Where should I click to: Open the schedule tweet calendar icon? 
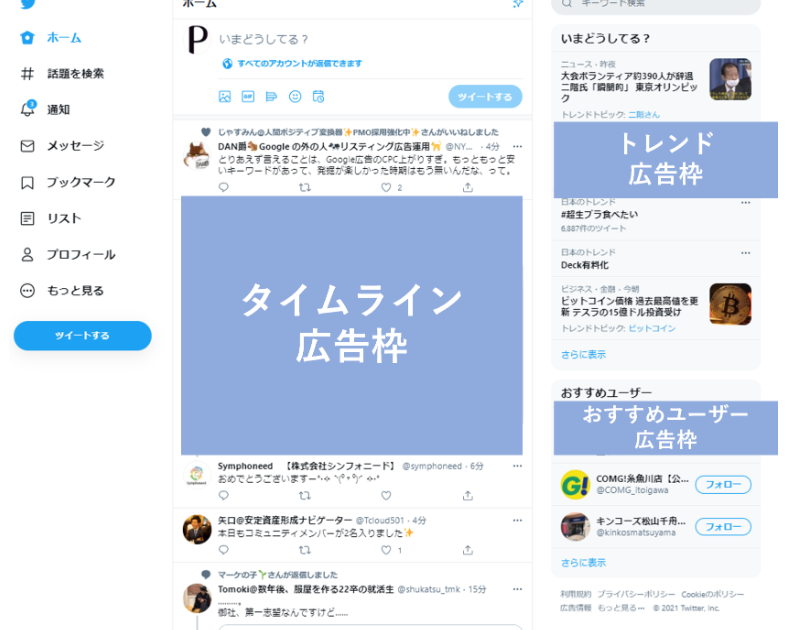[x=318, y=96]
